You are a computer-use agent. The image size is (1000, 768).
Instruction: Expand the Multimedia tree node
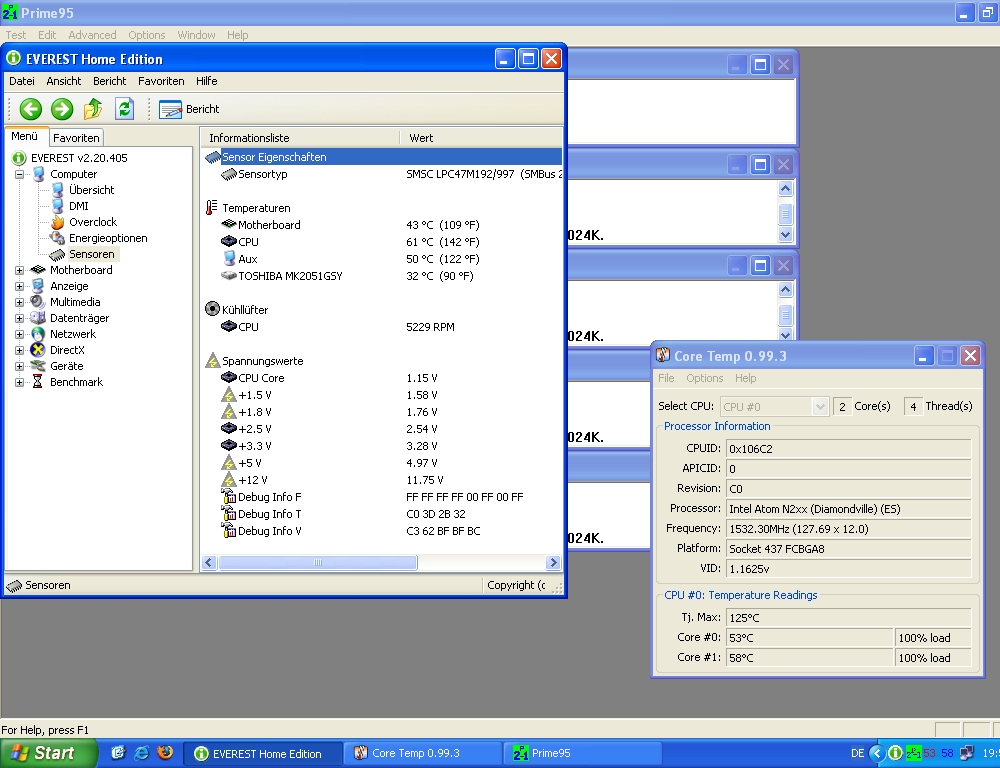coord(19,302)
